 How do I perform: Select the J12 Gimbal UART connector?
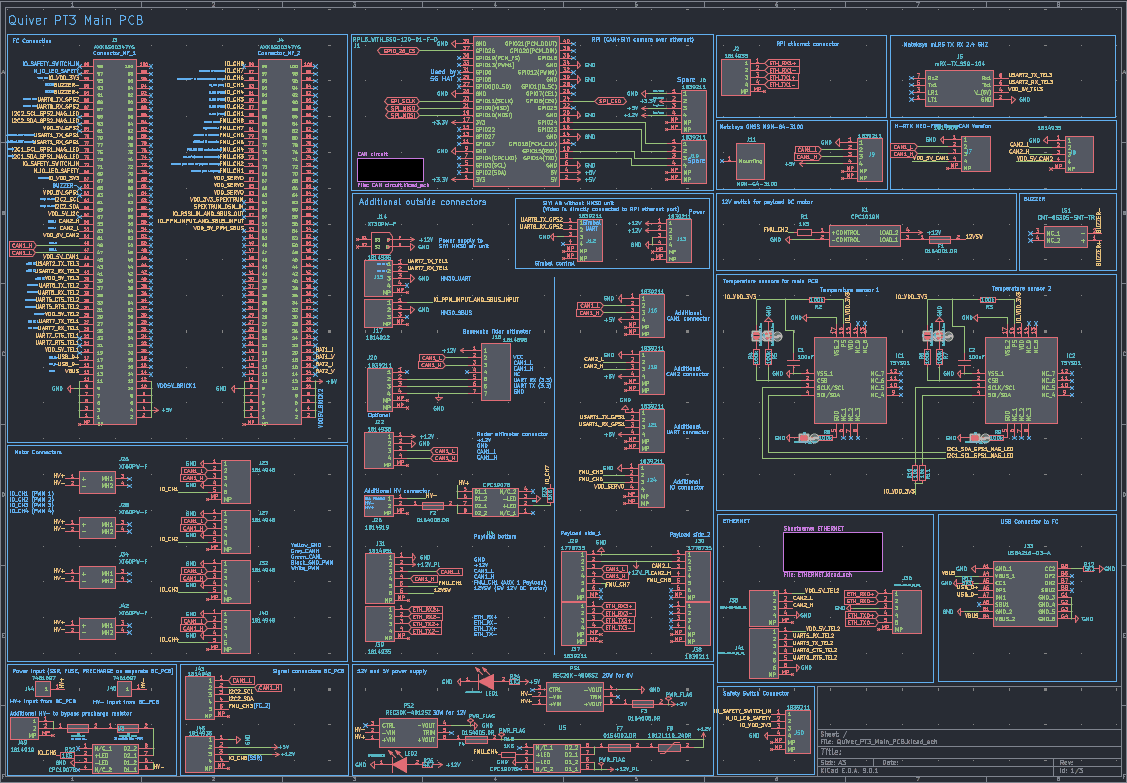[x=590, y=241]
